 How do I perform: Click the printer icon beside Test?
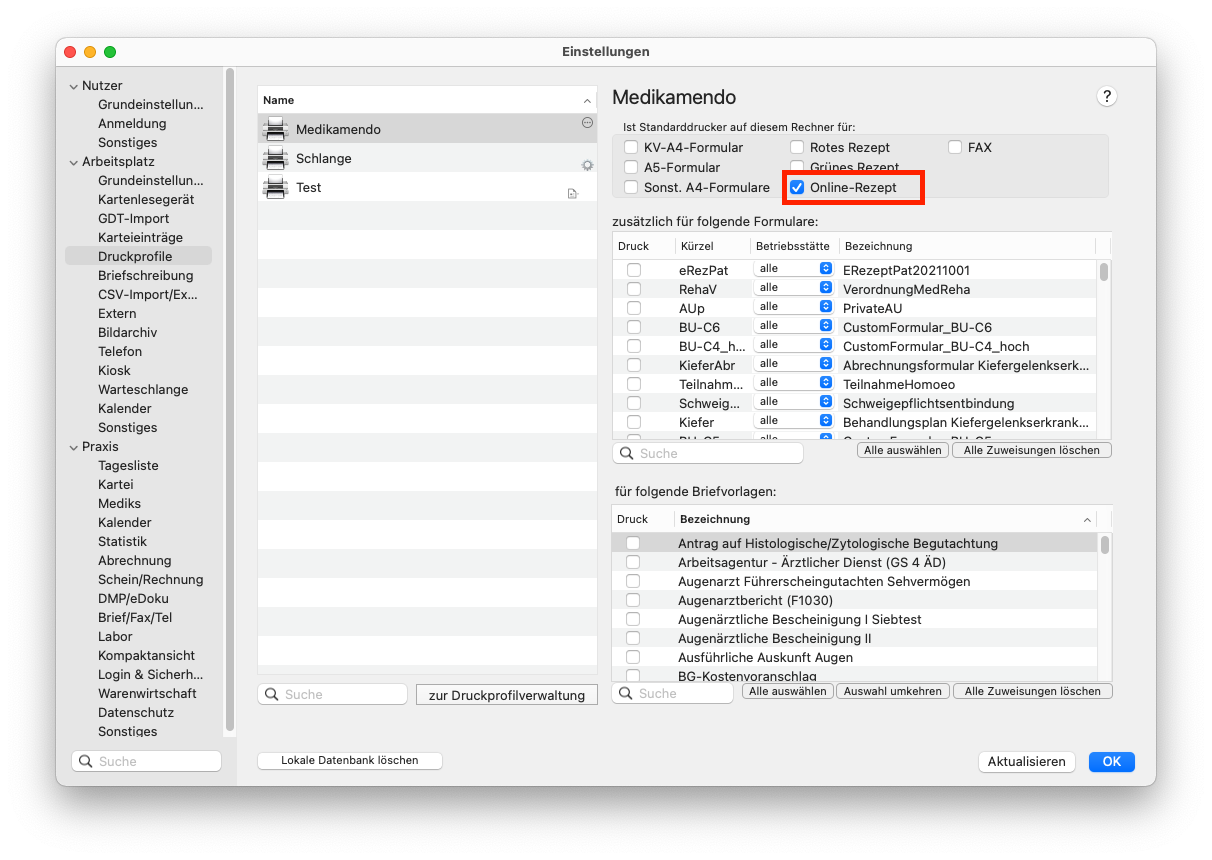click(x=274, y=187)
